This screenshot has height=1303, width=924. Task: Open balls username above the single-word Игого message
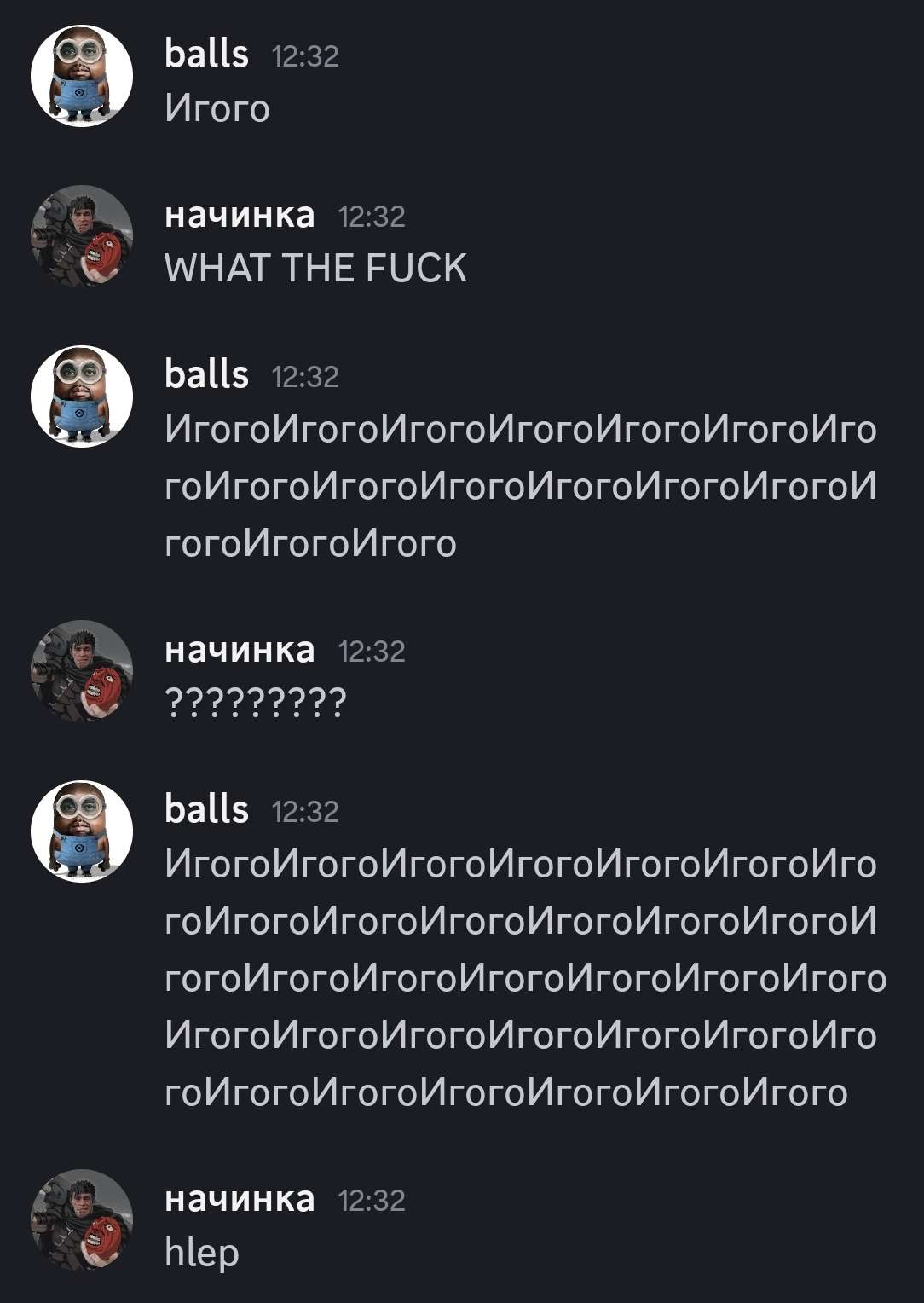pyautogui.click(x=206, y=54)
